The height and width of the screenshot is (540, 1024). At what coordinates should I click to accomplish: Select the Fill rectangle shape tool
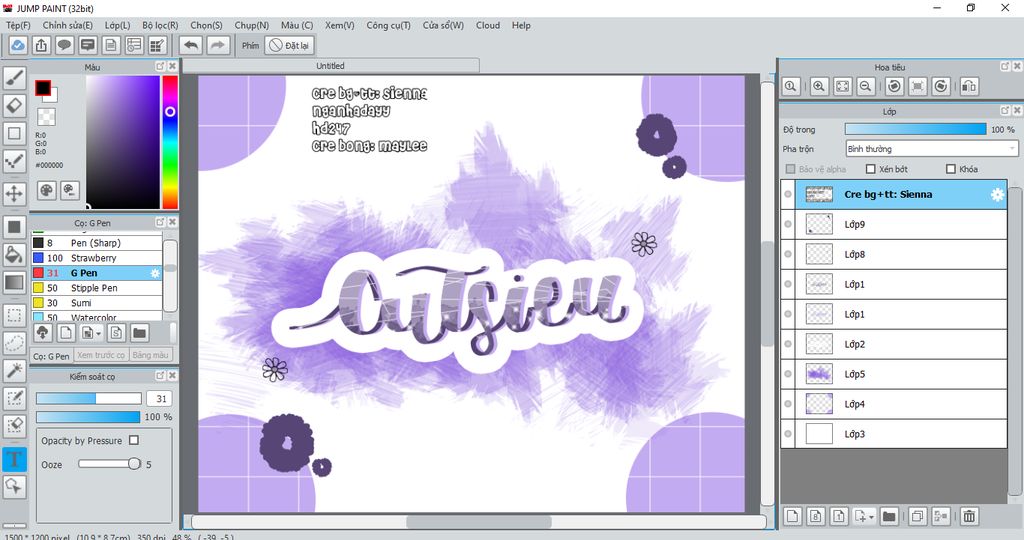[14, 227]
